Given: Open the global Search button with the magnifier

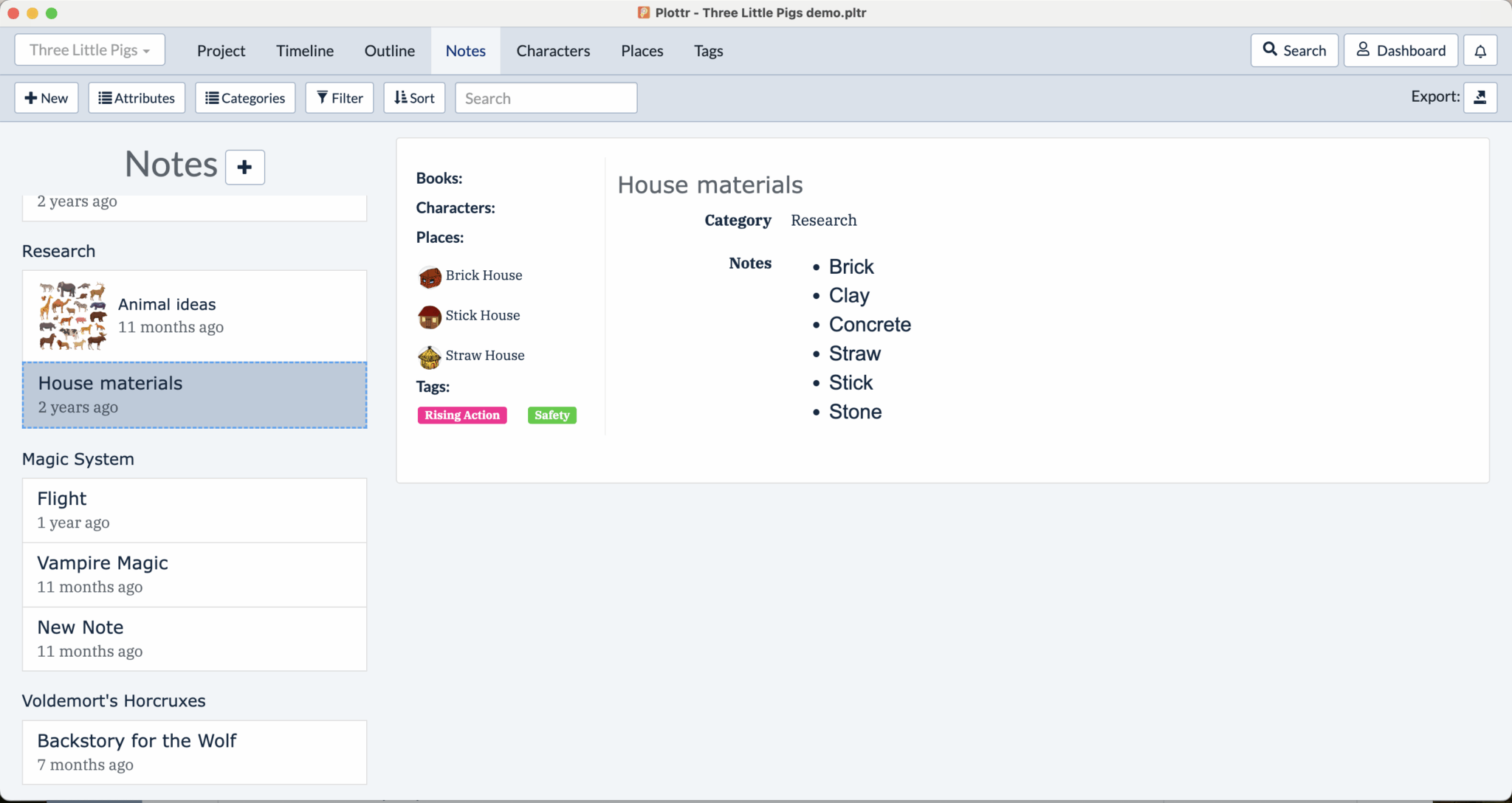Looking at the screenshot, I should click(x=1294, y=51).
